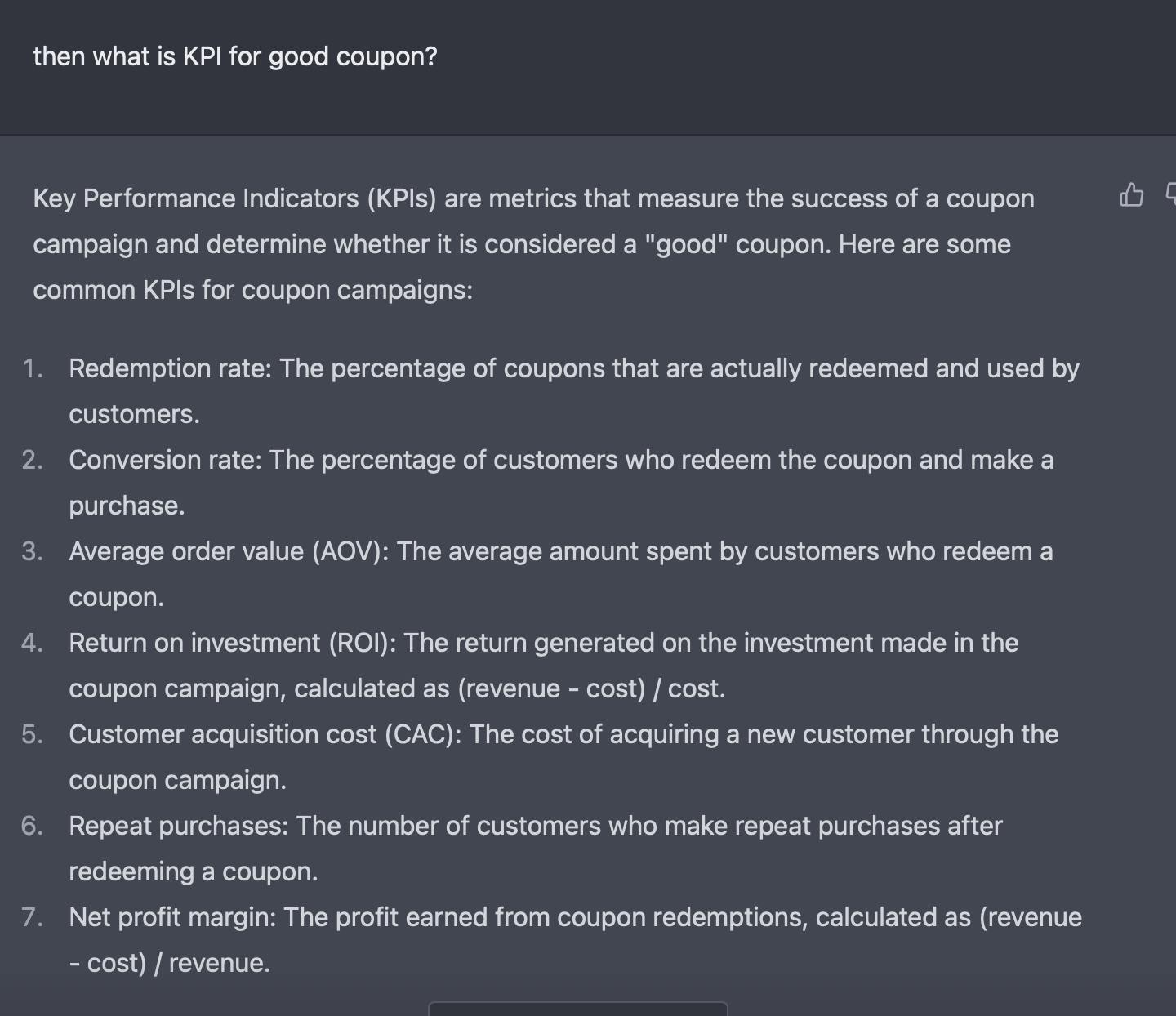Click the partially visible button below the response
This screenshot has width=1176, height=1016.
click(577, 1009)
